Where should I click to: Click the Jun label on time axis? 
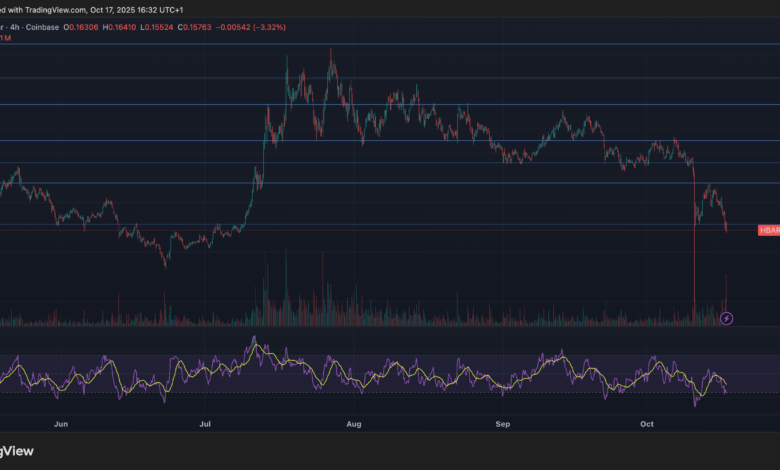(x=61, y=424)
